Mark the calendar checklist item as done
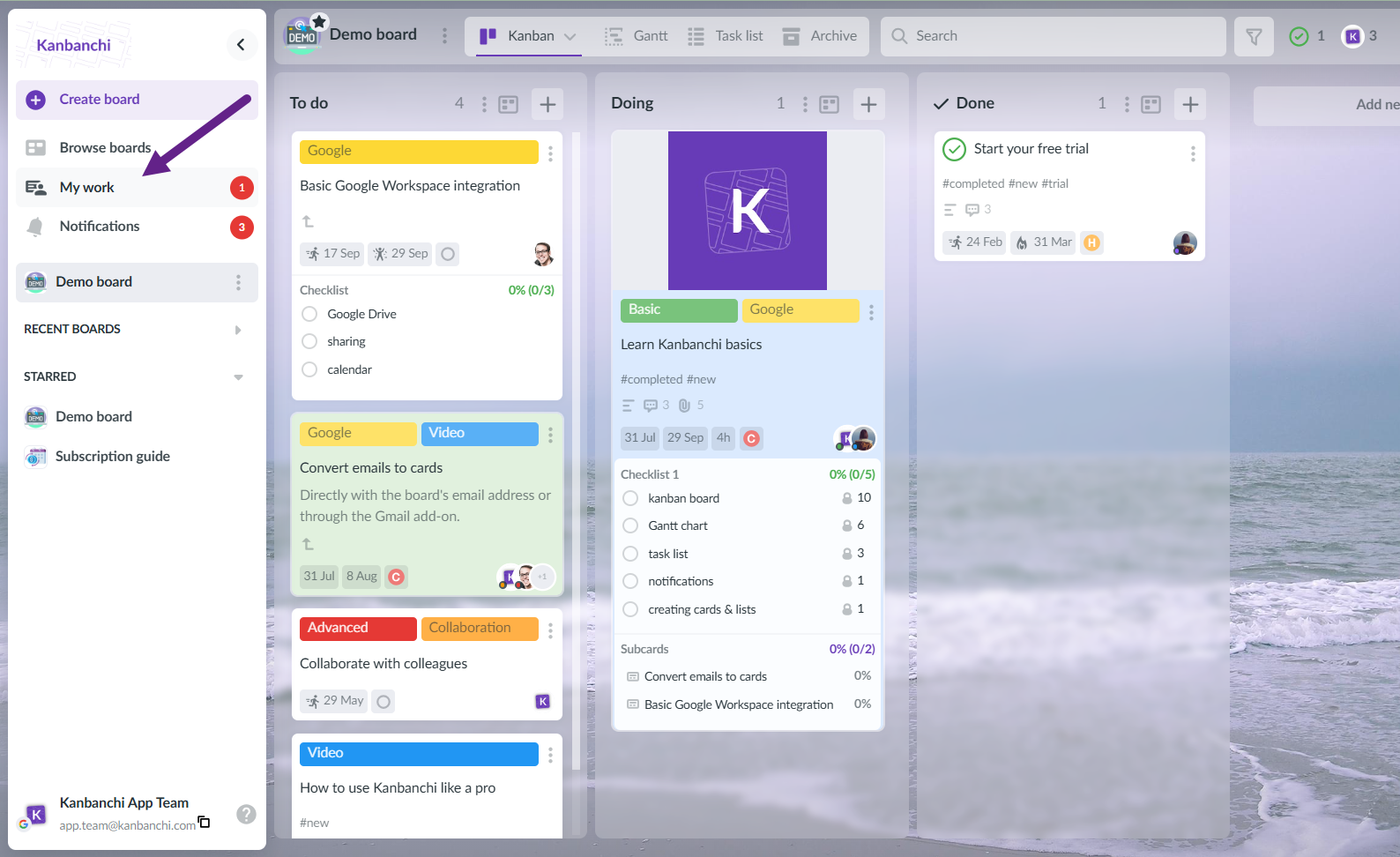 [309, 369]
